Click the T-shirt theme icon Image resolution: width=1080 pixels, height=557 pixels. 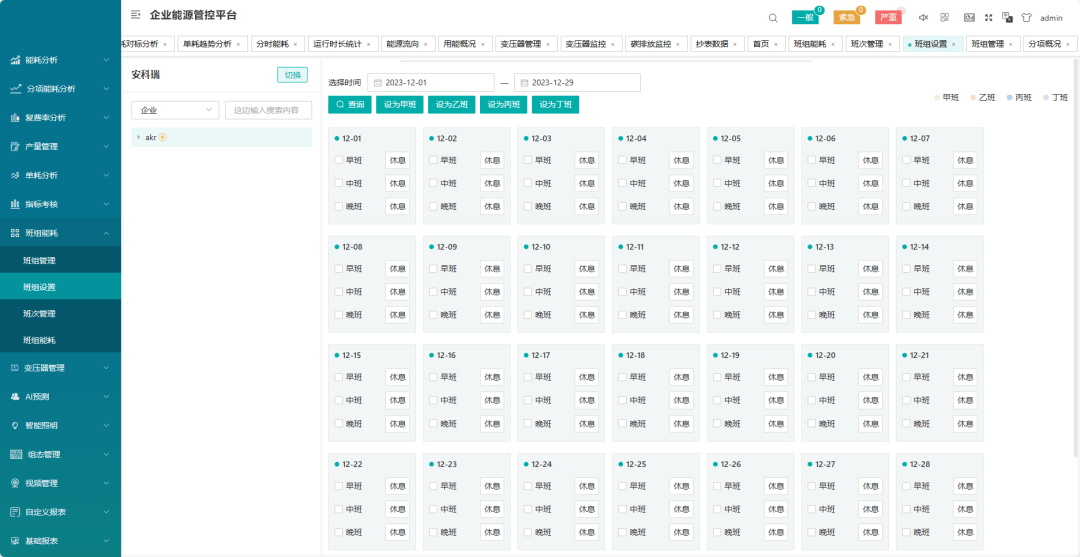(x=1026, y=18)
